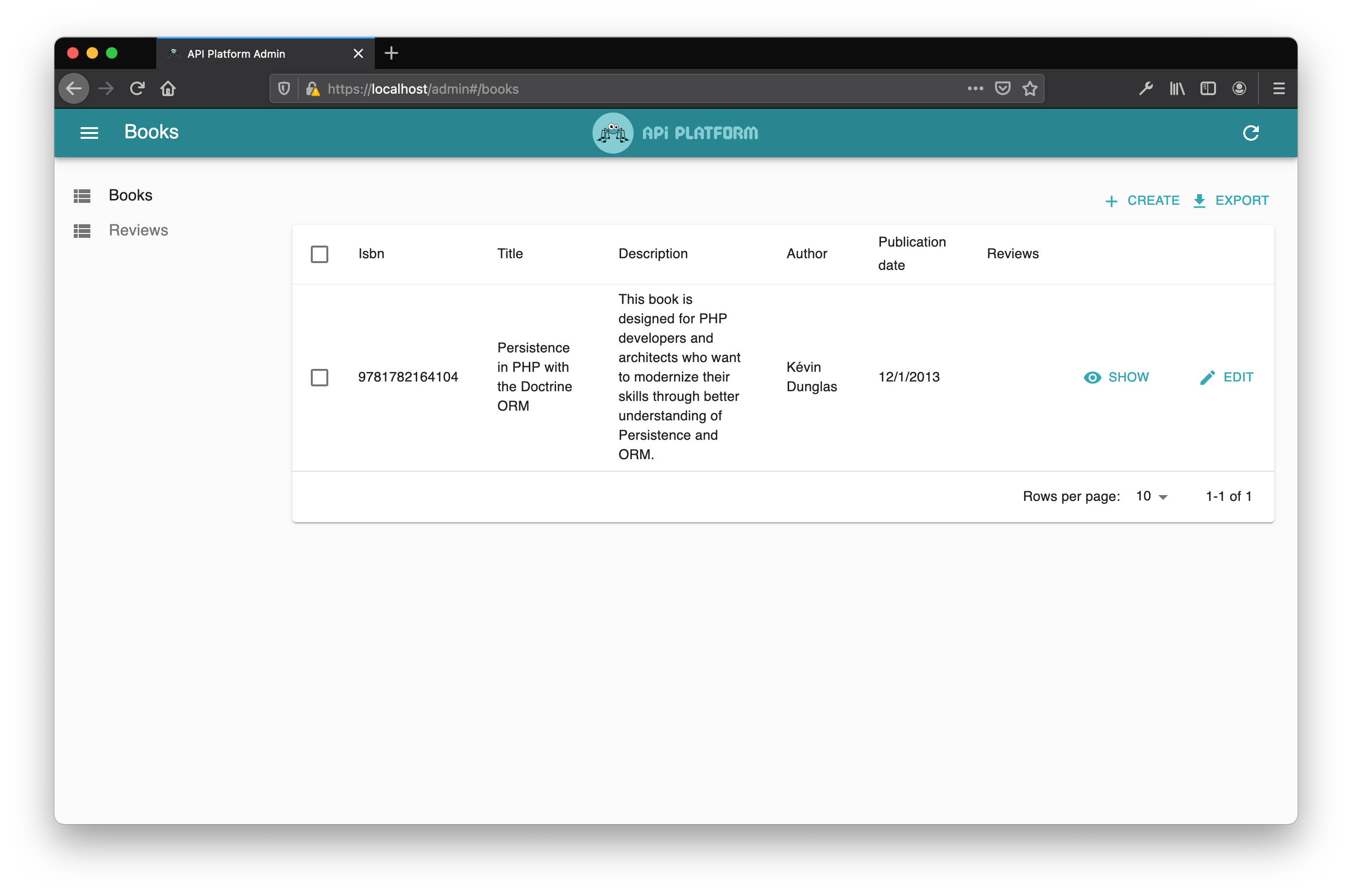Select Books in the sidebar menu
This screenshot has width=1352, height=896.
tap(130, 196)
